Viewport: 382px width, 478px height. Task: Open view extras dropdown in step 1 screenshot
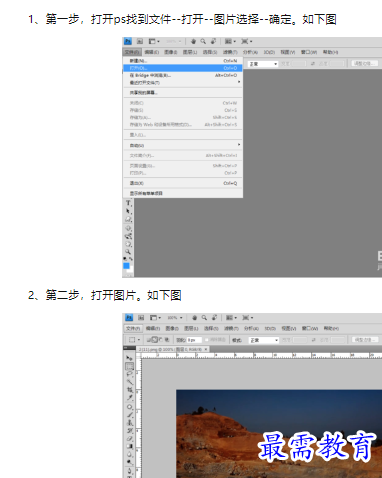tap(154, 41)
